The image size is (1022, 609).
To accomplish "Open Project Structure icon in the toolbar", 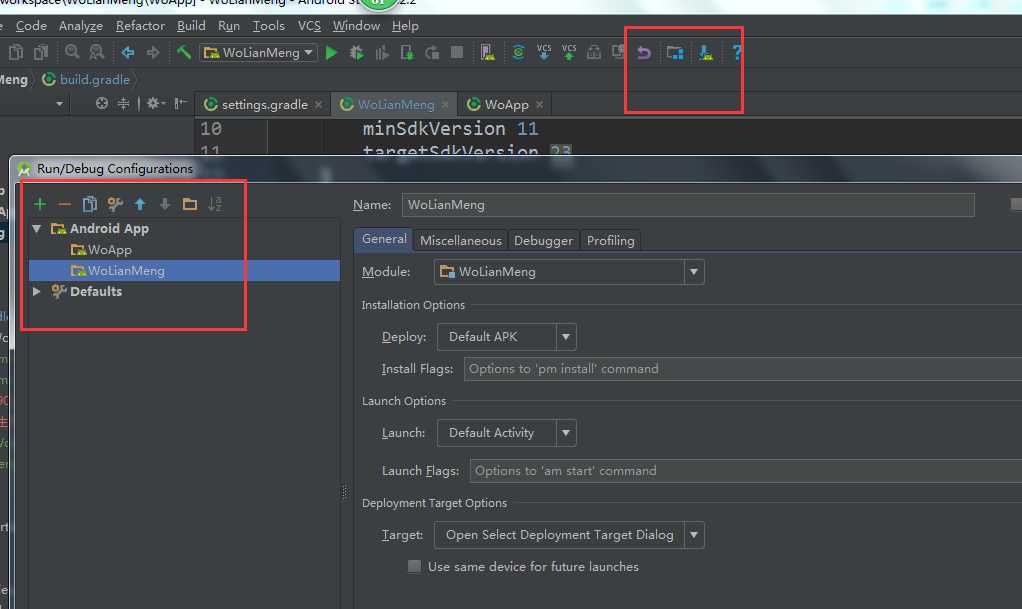I will tap(675, 53).
